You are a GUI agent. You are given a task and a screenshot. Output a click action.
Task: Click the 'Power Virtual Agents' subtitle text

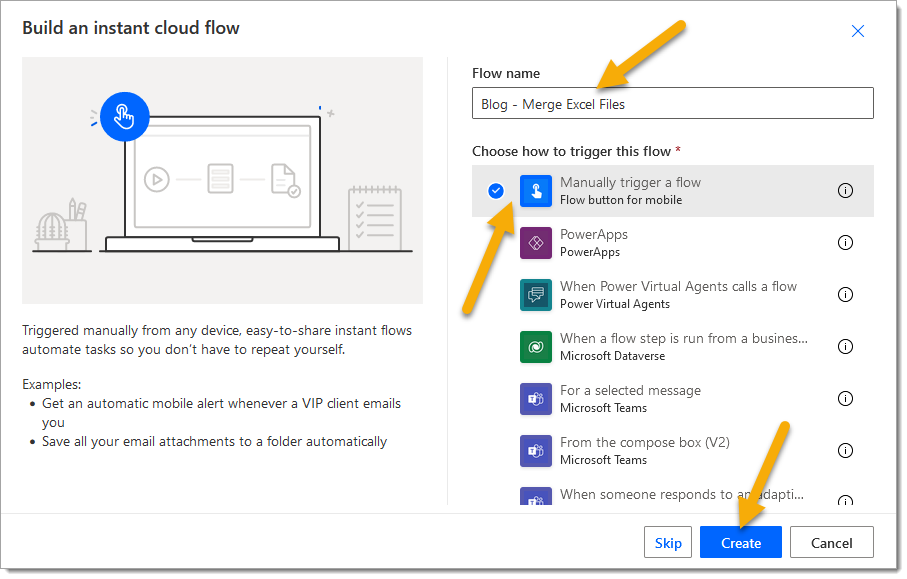pos(615,304)
